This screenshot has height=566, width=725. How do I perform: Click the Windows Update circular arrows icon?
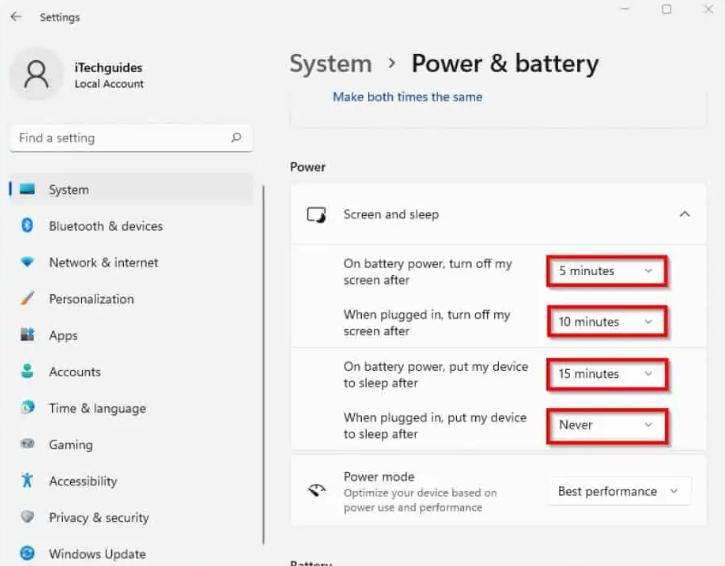click(x=27, y=553)
